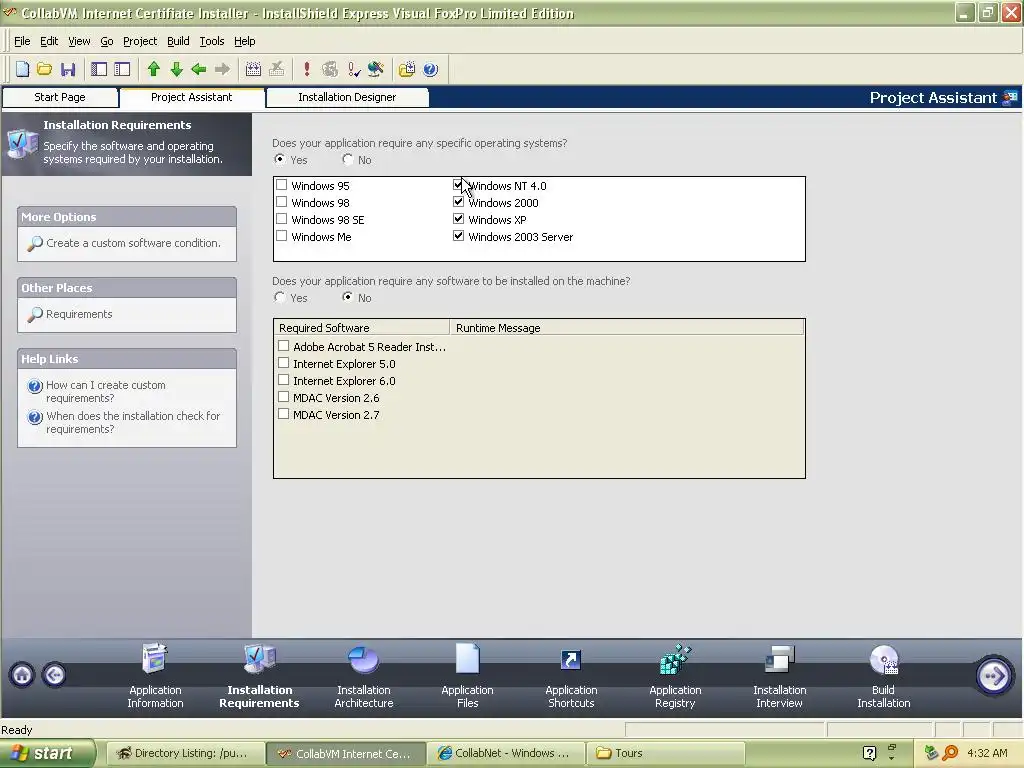Open the View menu

(x=79, y=41)
